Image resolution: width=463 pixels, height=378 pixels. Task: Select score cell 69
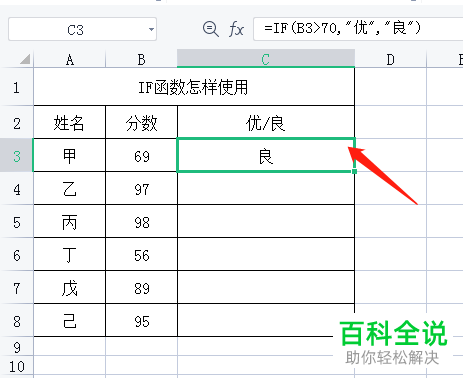coord(141,155)
